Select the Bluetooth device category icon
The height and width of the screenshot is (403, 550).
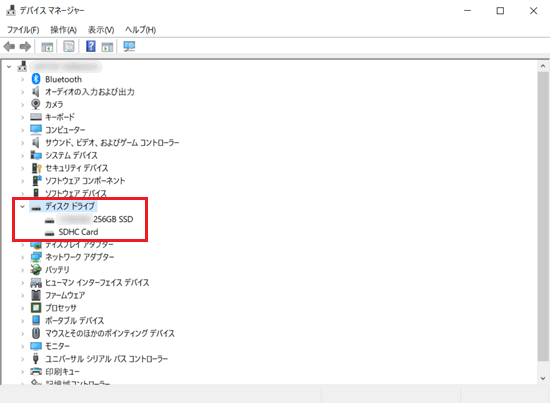(x=36, y=79)
